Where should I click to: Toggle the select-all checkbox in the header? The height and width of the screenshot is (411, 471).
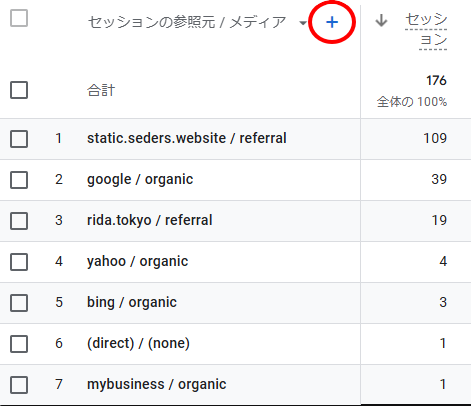pos(19,18)
